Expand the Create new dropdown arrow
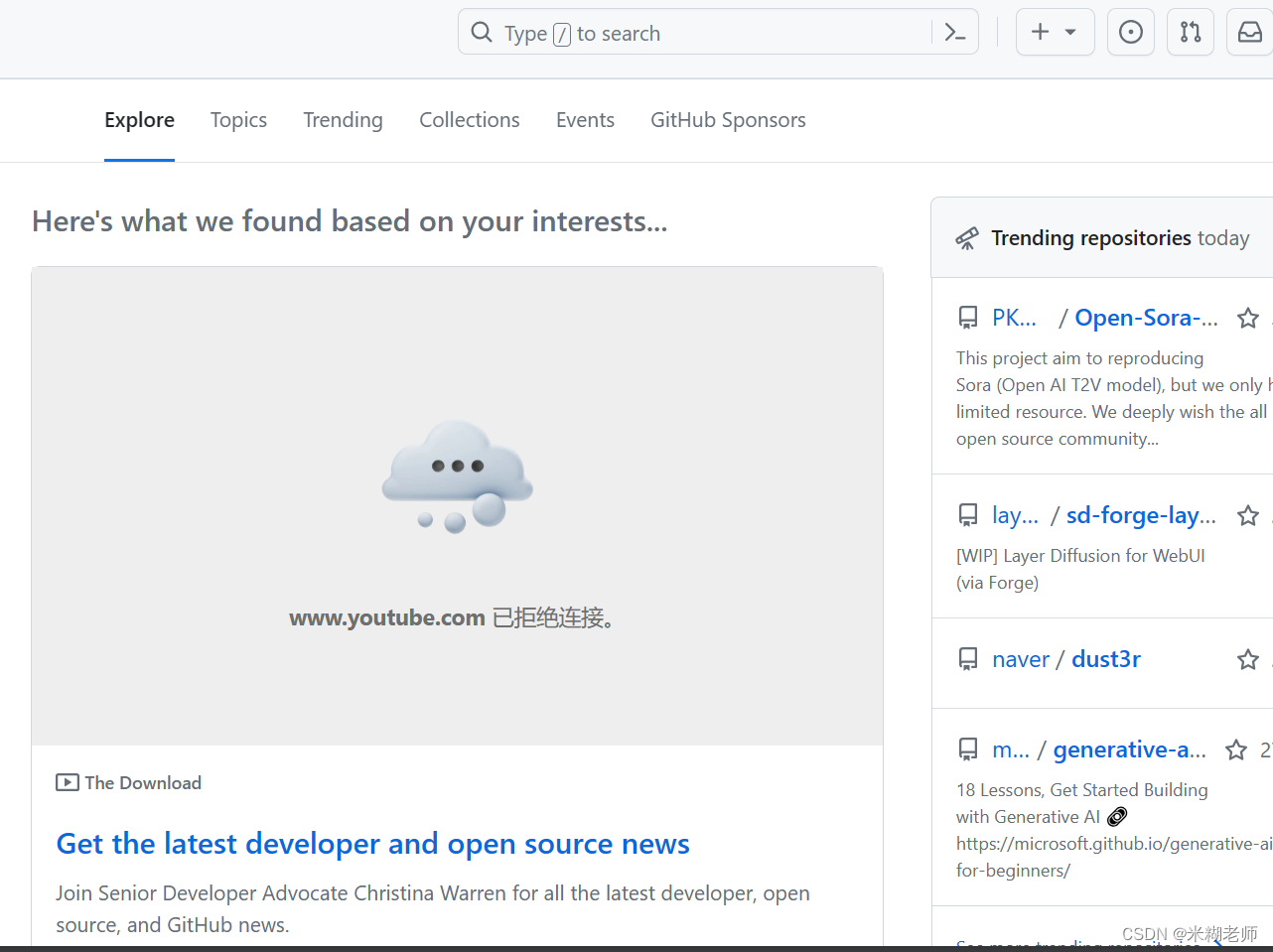The width and height of the screenshot is (1273, 952). [x=1070, y=33]
